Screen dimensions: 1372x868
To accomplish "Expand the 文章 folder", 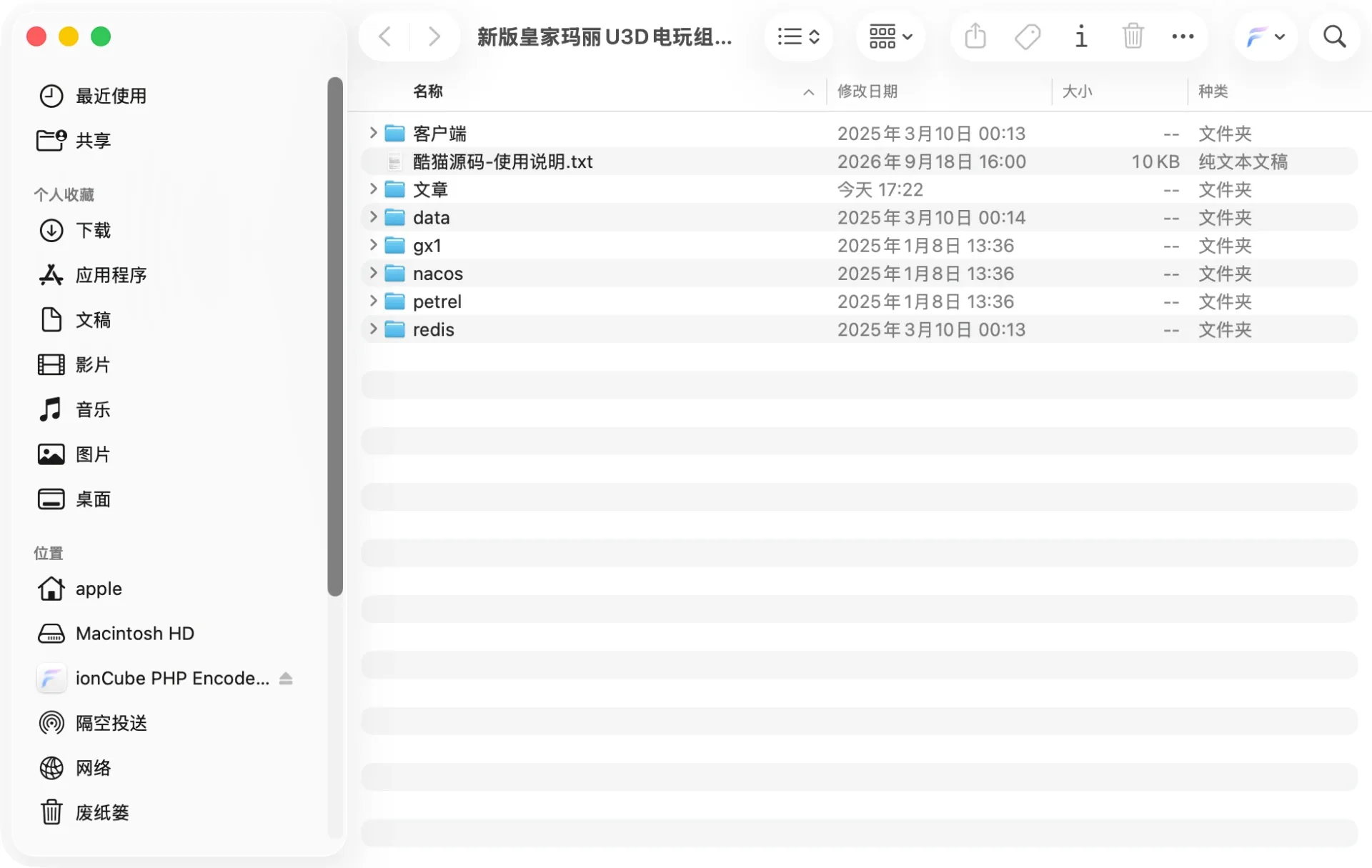I will 372,189.
